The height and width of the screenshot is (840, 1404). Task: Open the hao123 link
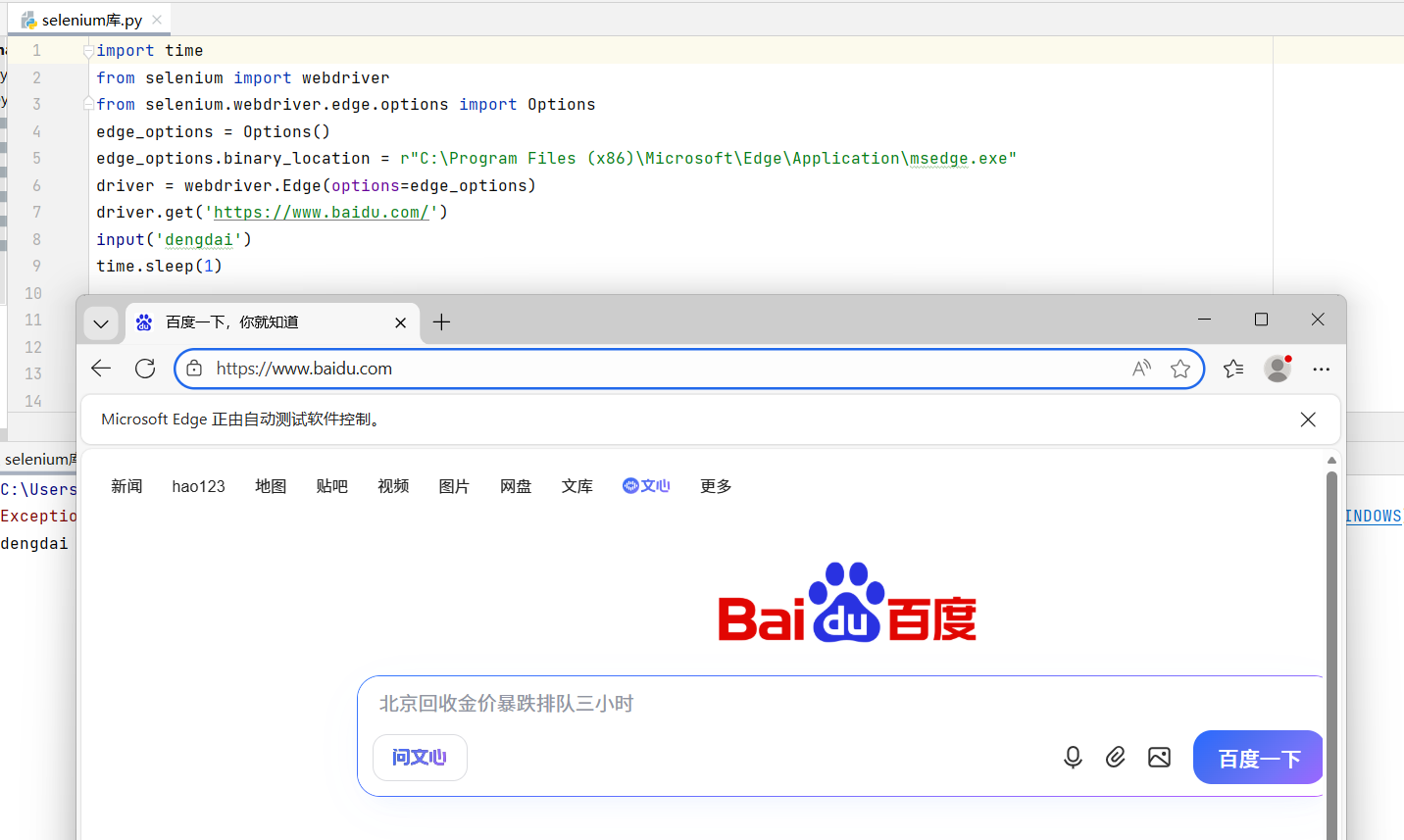[x=198, y=486]
